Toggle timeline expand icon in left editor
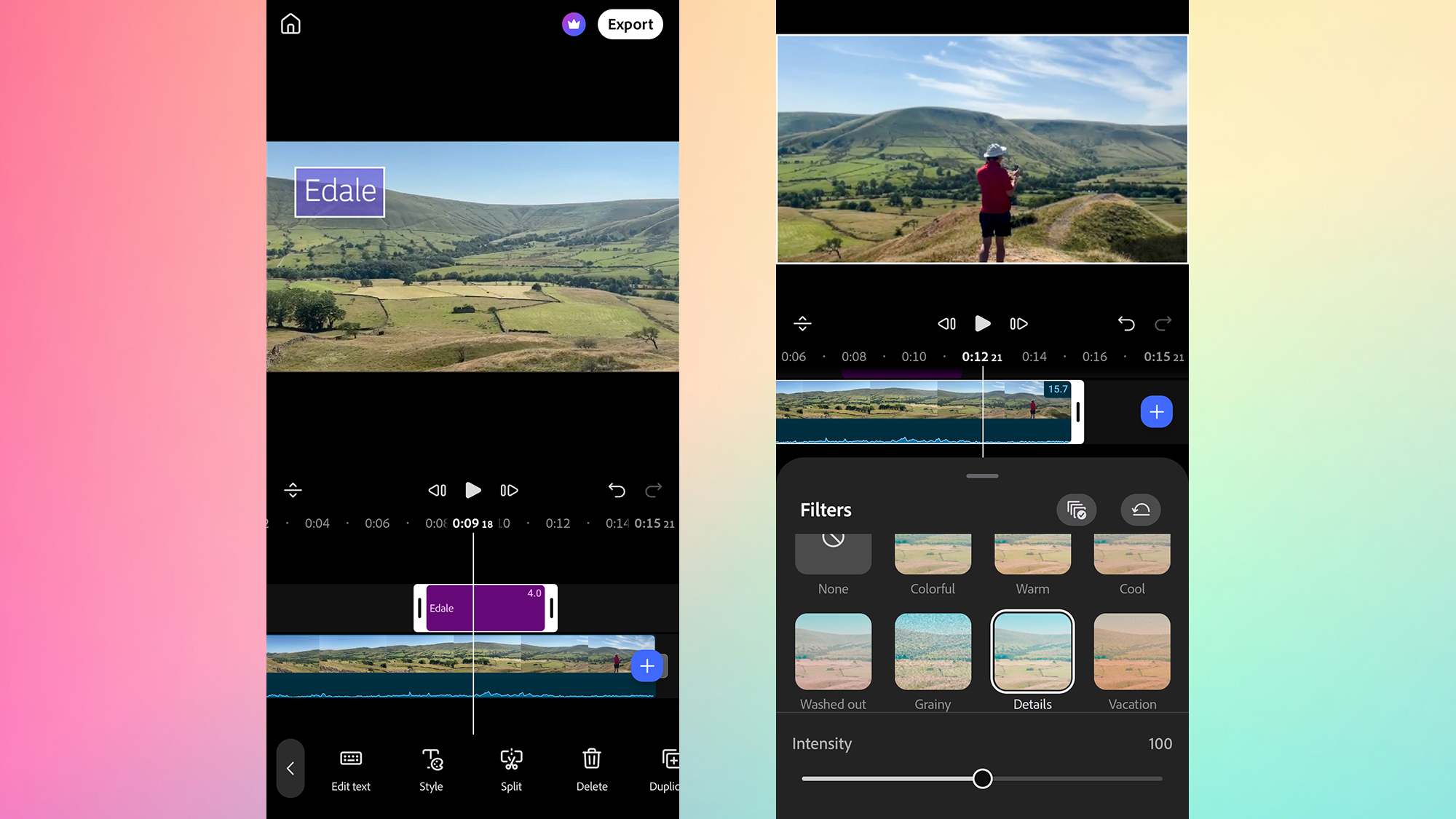The width and height of the screenshot is (1456, 819). [x=293, y=490]
